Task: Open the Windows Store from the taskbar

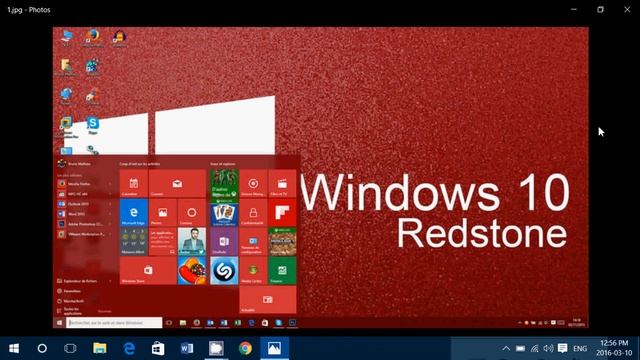Action: pos(158,348)
